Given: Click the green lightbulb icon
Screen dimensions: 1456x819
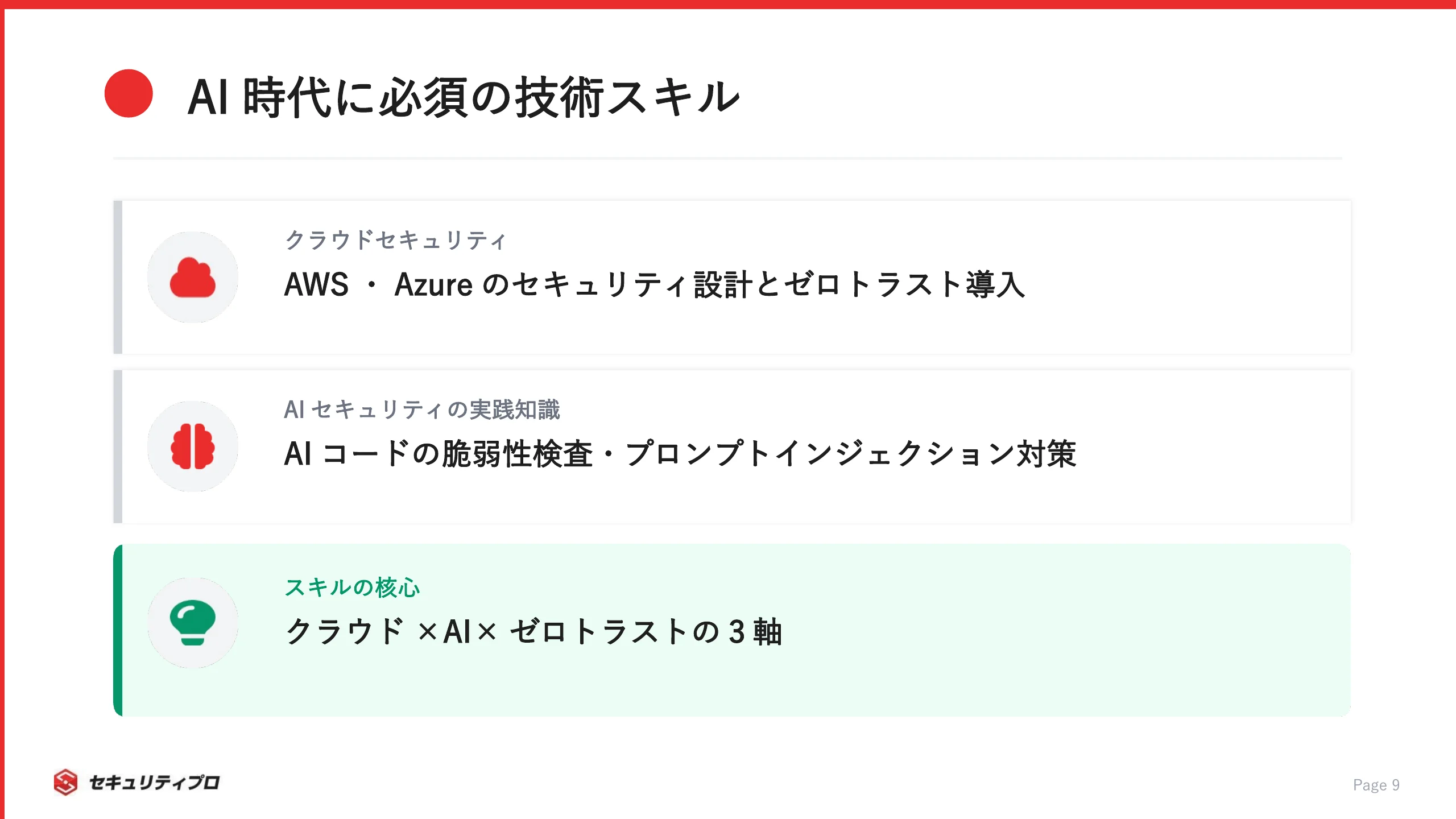Looking at the screenshot, I should click(193, 623).
